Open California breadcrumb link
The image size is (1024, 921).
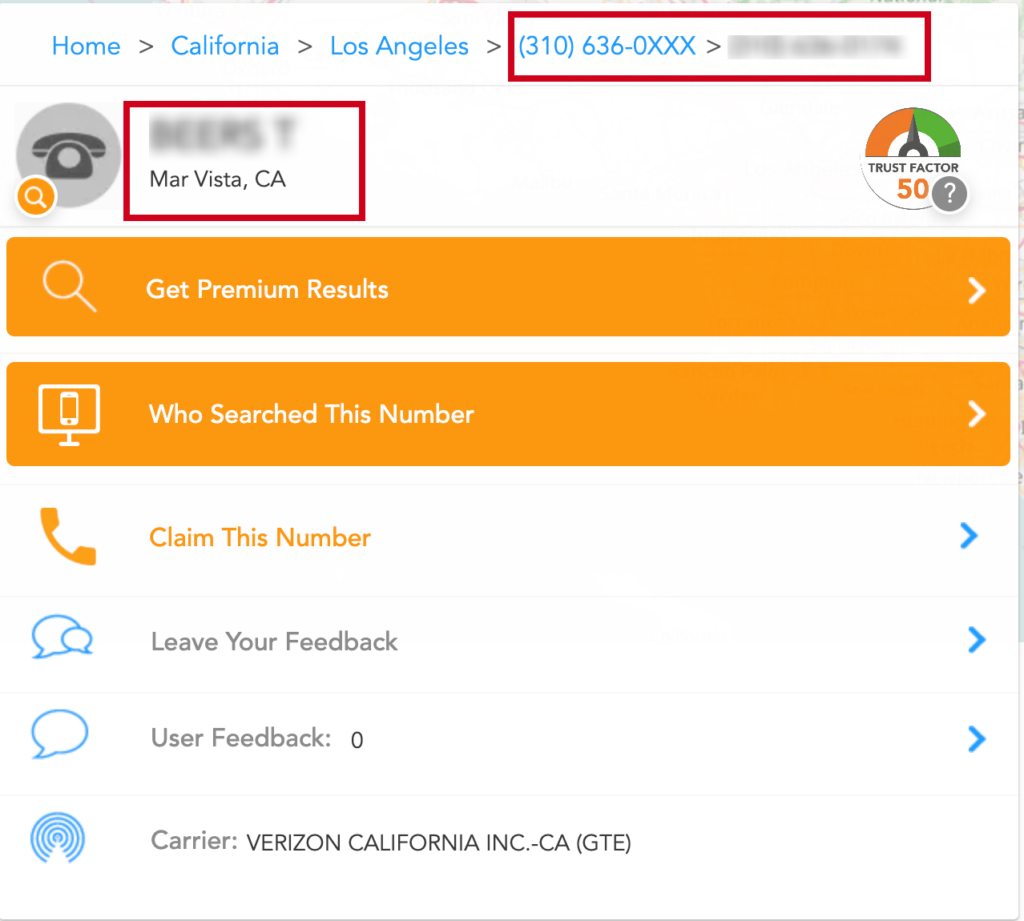tap(225, 46)
